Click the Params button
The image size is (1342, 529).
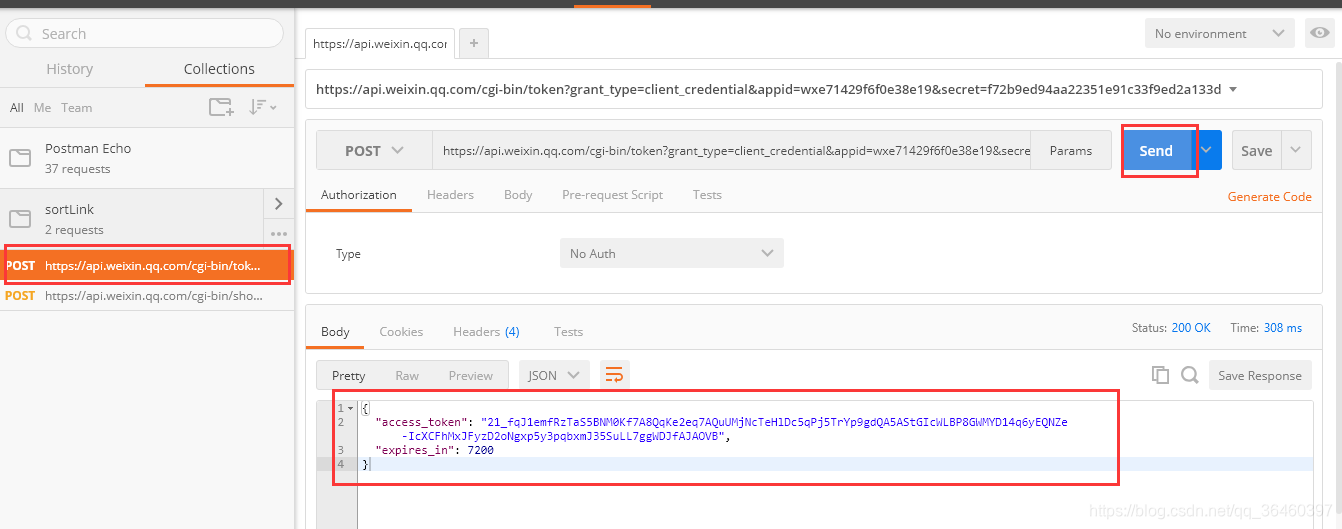[x=1071, y=151]
